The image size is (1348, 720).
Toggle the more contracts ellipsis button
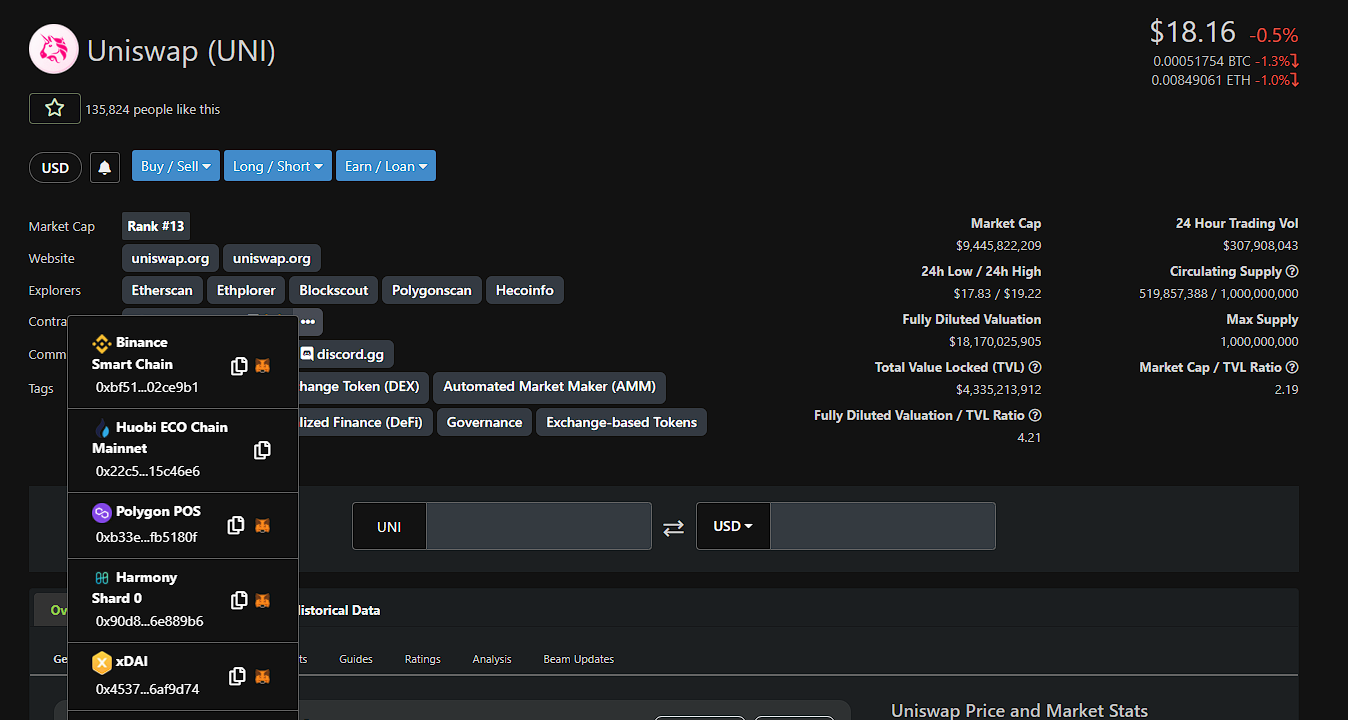(x=308, y=322)
